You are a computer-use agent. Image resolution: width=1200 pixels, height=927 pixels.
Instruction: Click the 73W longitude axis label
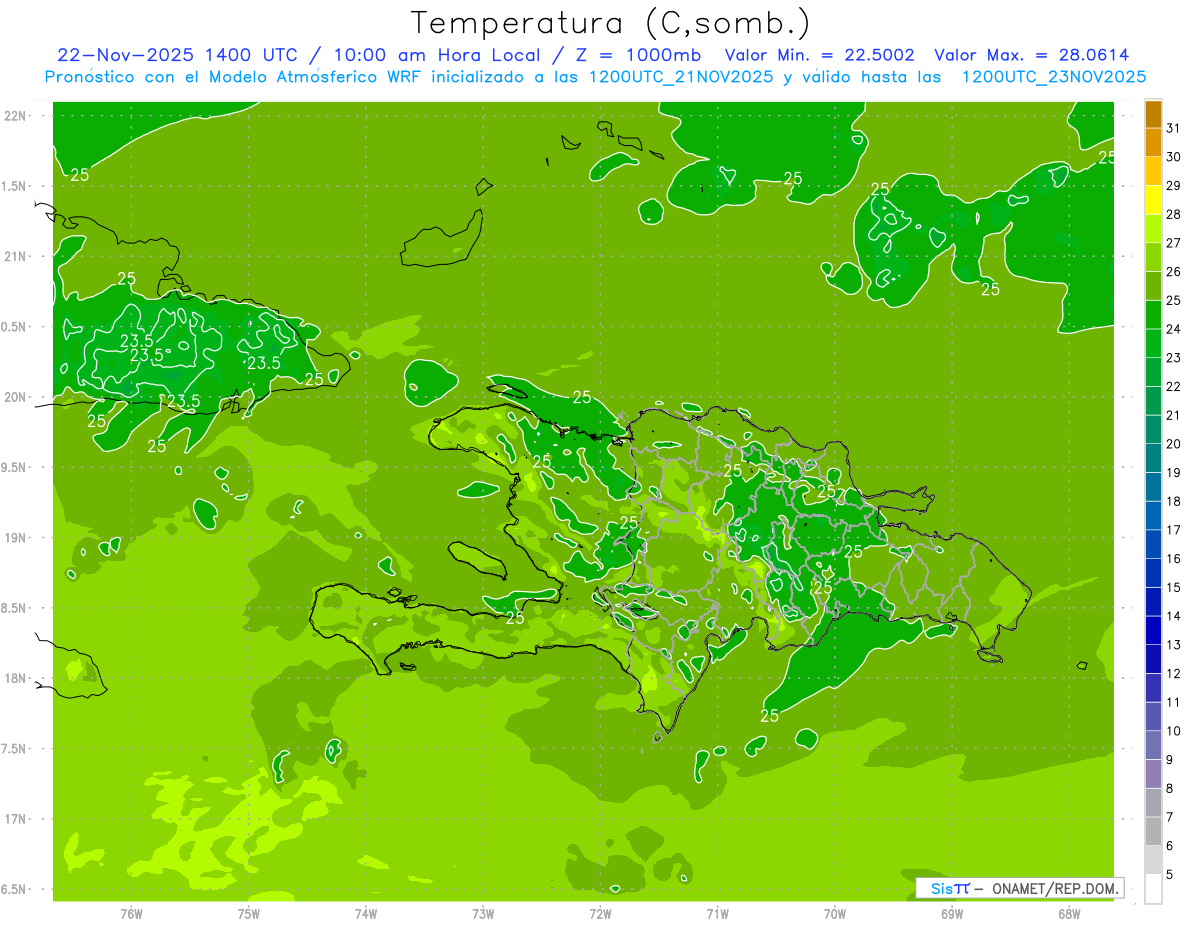click(x=483, y=914)
